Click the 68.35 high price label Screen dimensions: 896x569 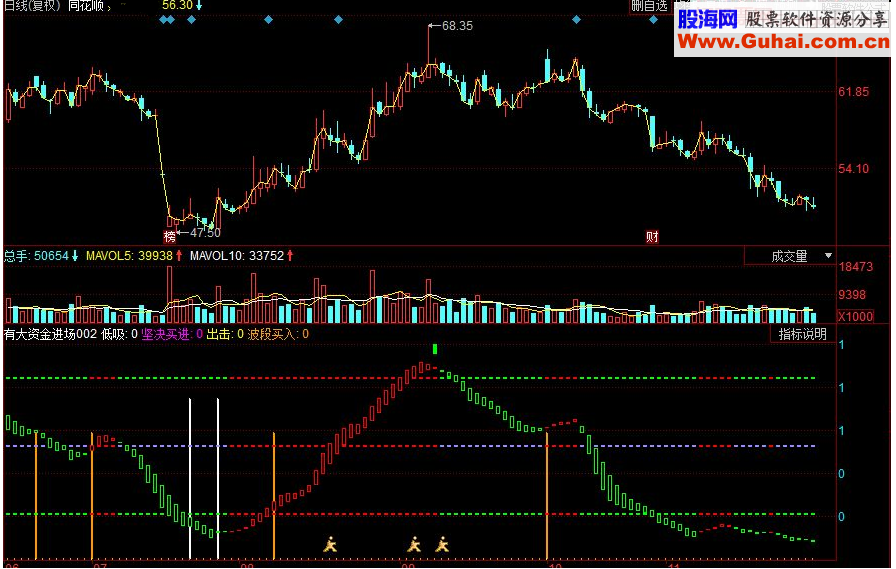[x=457, y=26]
